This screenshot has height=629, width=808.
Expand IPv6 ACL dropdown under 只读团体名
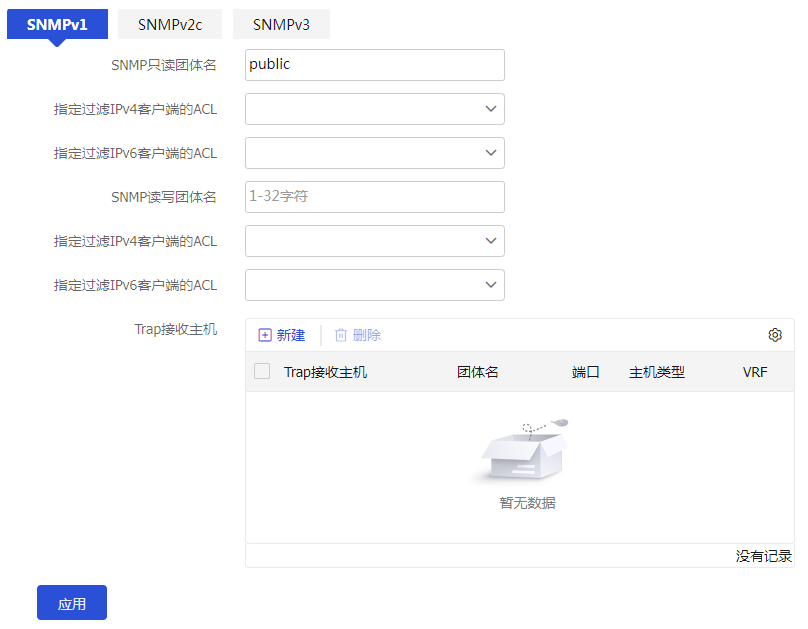(x=374, y=153)
